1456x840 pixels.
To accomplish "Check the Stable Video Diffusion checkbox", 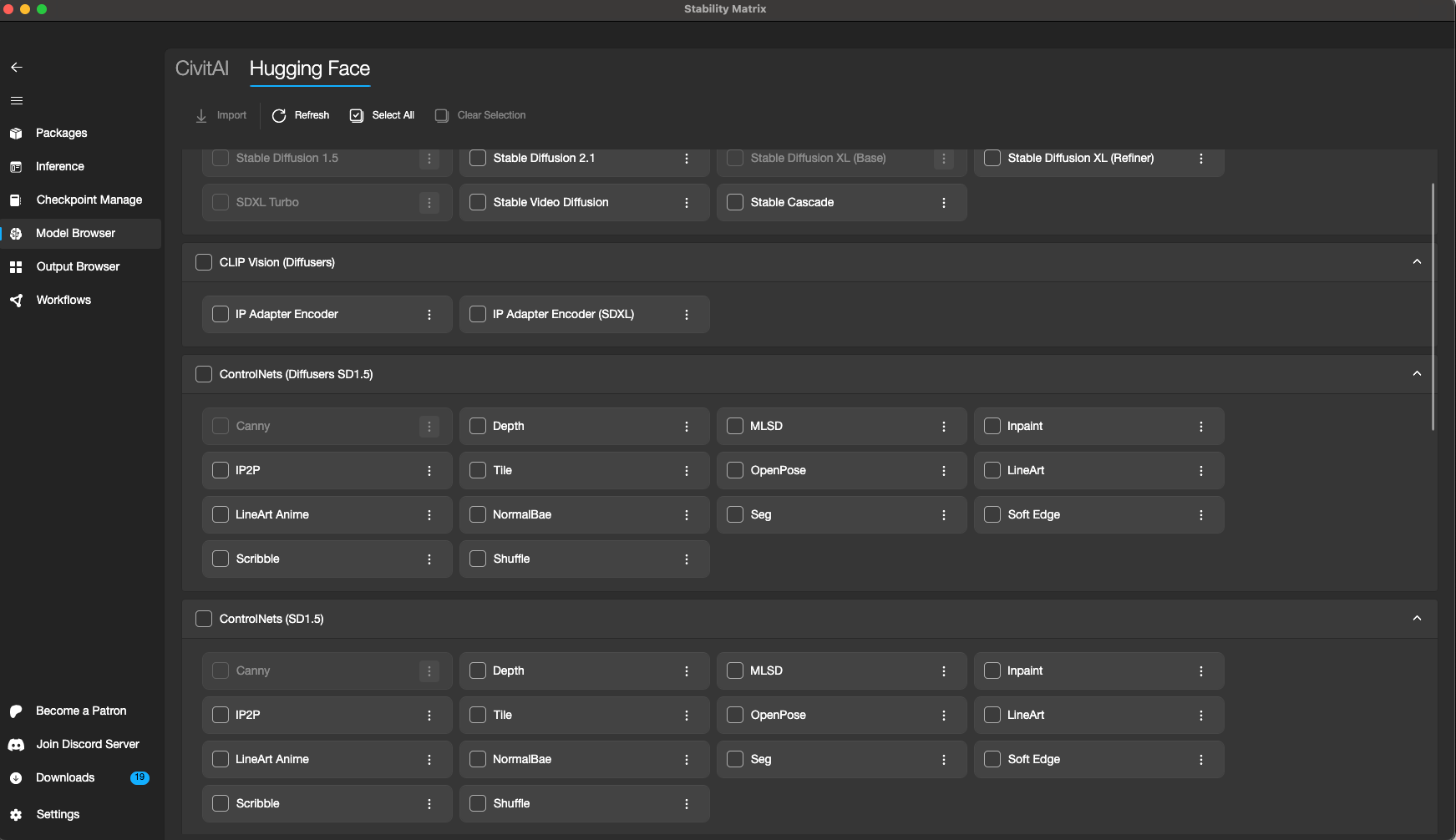I will pyautogui.click(x=478, y=202).
